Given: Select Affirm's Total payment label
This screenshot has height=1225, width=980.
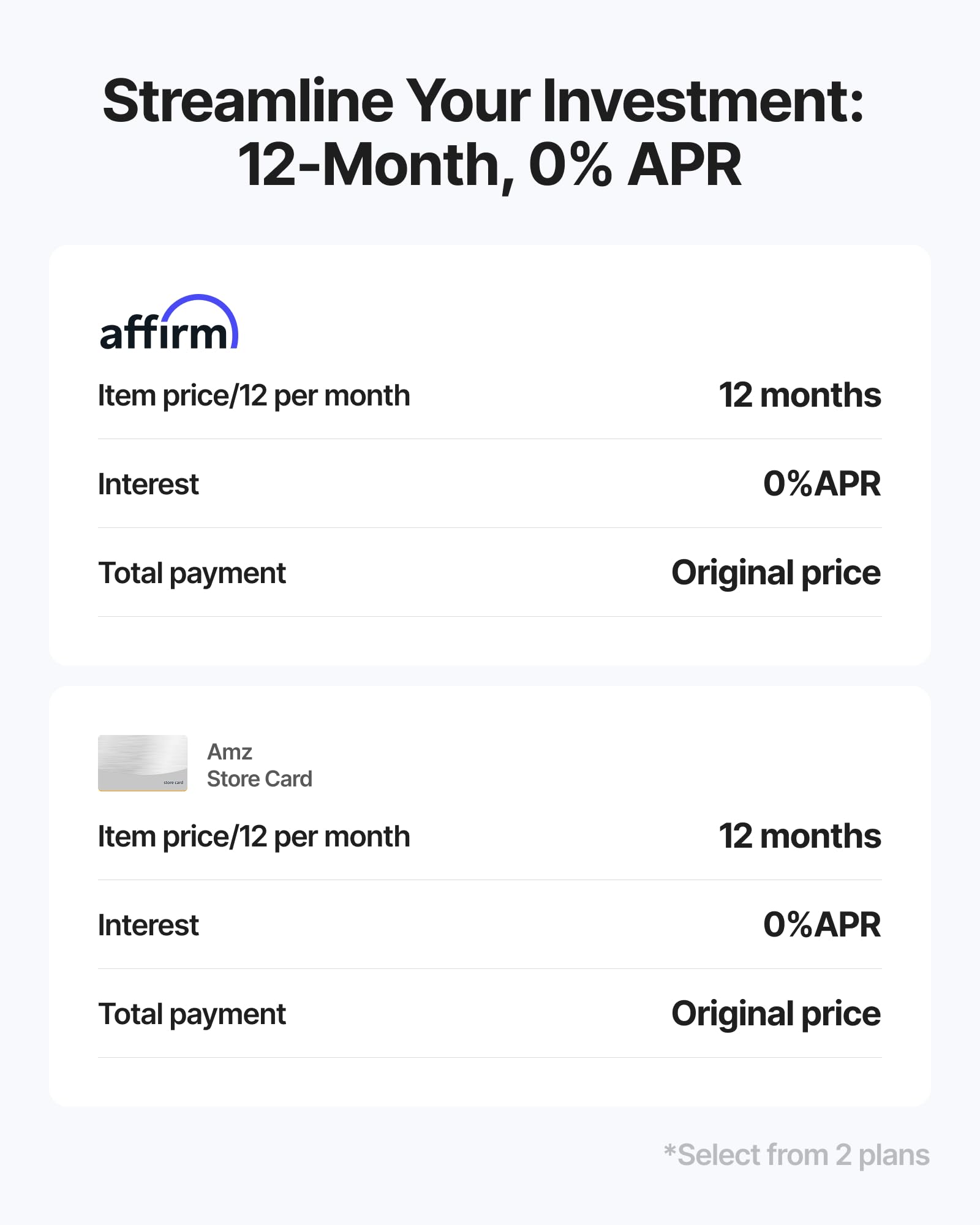Looking at the screenshot, I should pos(192,574).
